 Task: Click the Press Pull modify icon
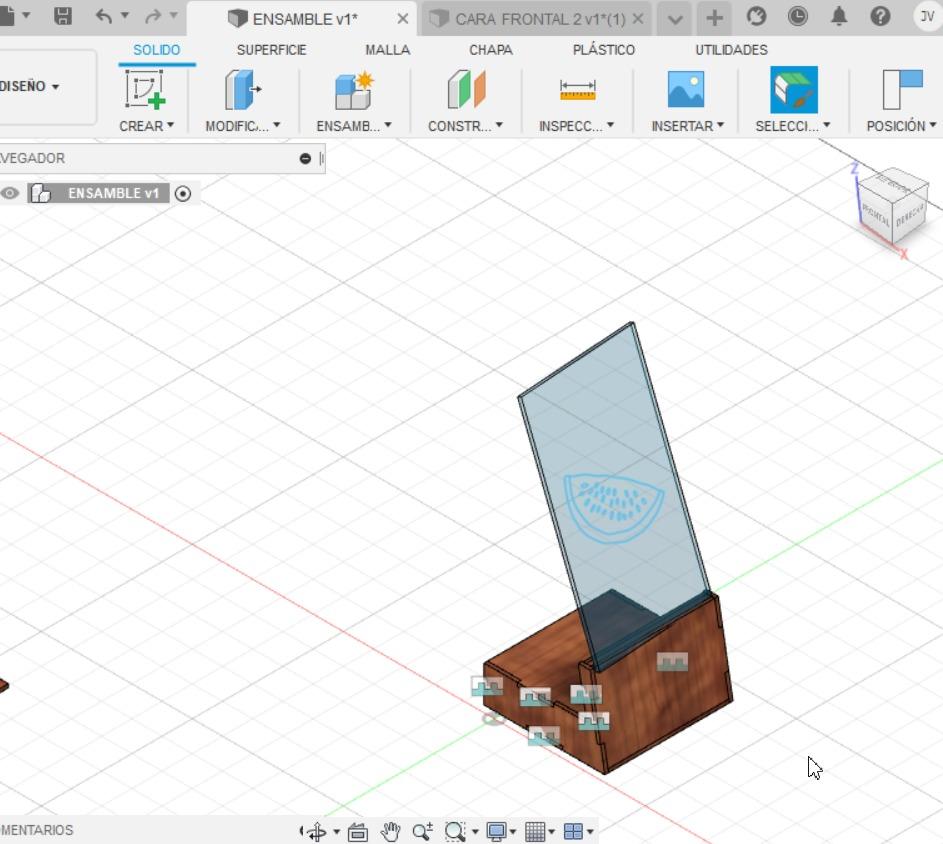pyautogui.click(x=242, y=89)
